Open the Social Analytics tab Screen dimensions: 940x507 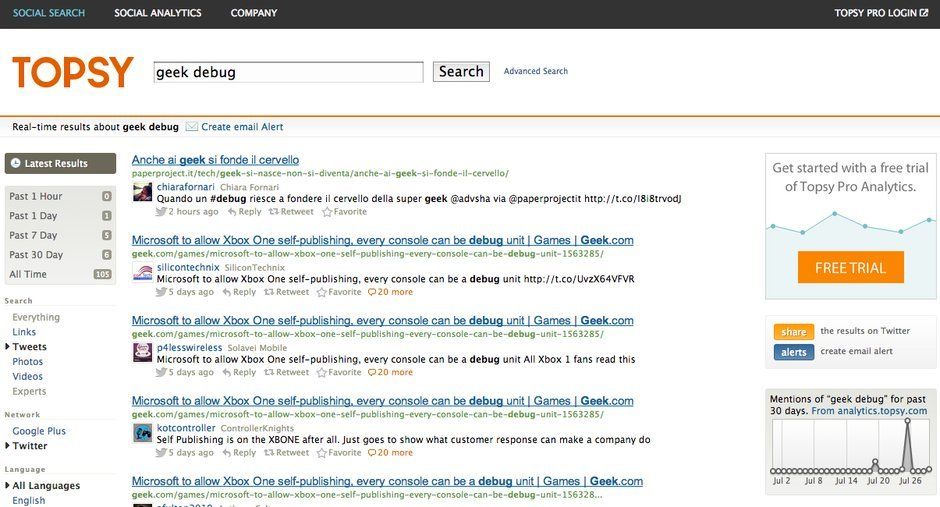pos(158,13)
